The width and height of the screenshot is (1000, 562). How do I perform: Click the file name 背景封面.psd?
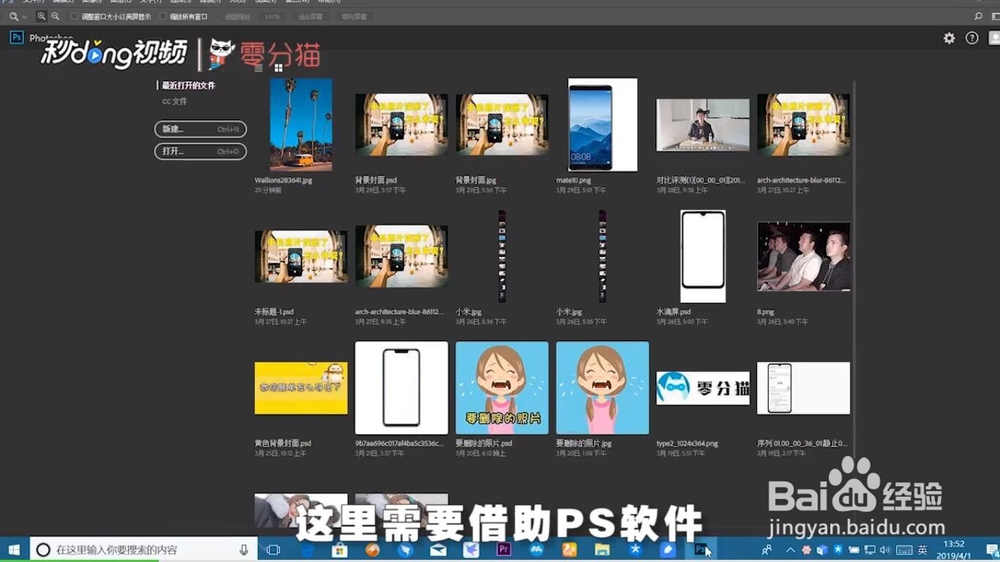coord(376,181)
